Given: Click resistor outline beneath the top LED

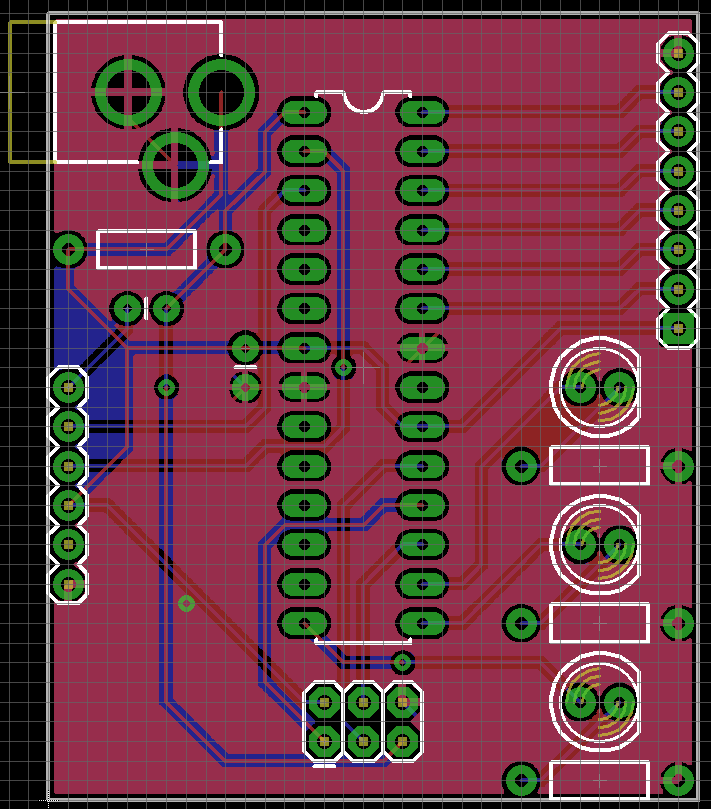Looking at the screenshot, I should pyautogui.click(x=599, y=466).
